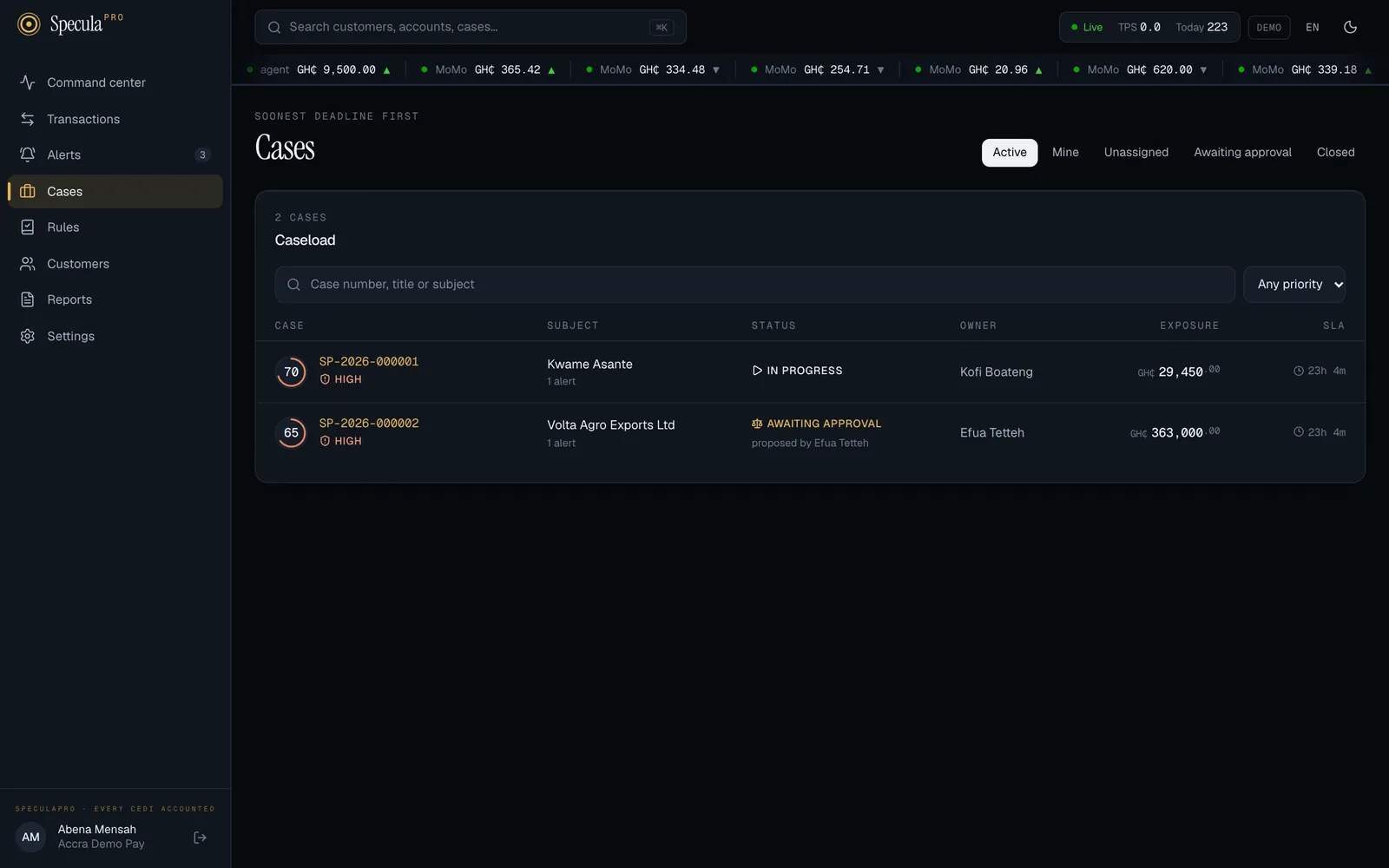Click the Rules checklist icon
The width and height of the screenshot is (1389, 868).
(28, 227)
